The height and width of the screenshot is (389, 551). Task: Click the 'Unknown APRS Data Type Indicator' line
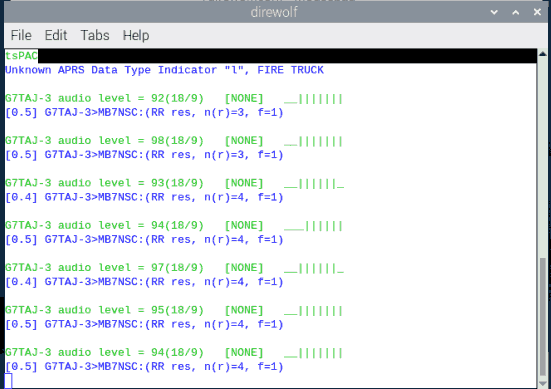pyautogui.click(x=164, y=70)
